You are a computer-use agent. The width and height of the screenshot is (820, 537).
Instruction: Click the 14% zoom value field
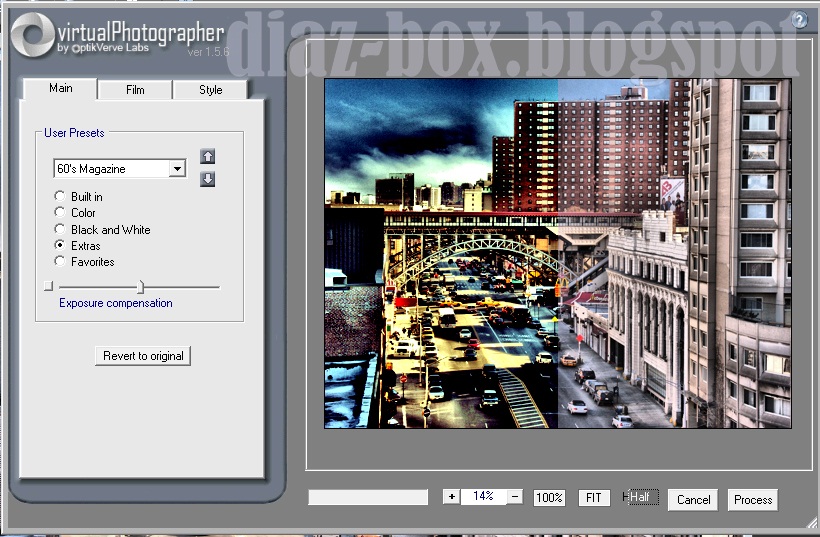click(483, 496)
